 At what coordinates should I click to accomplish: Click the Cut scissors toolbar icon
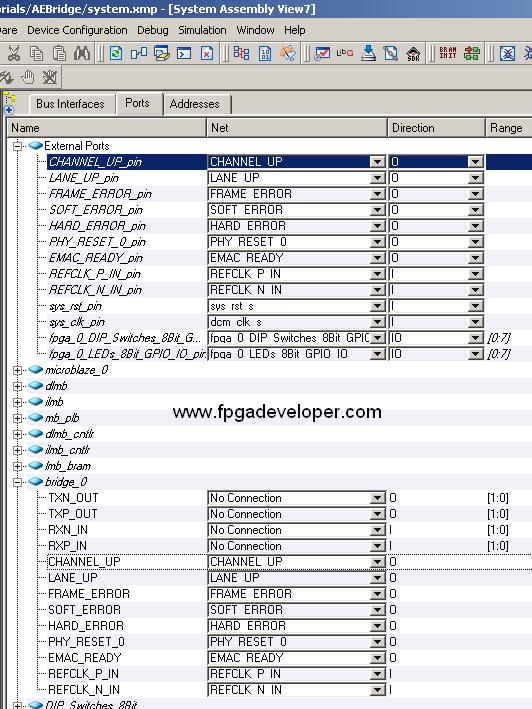coord(14,53)
